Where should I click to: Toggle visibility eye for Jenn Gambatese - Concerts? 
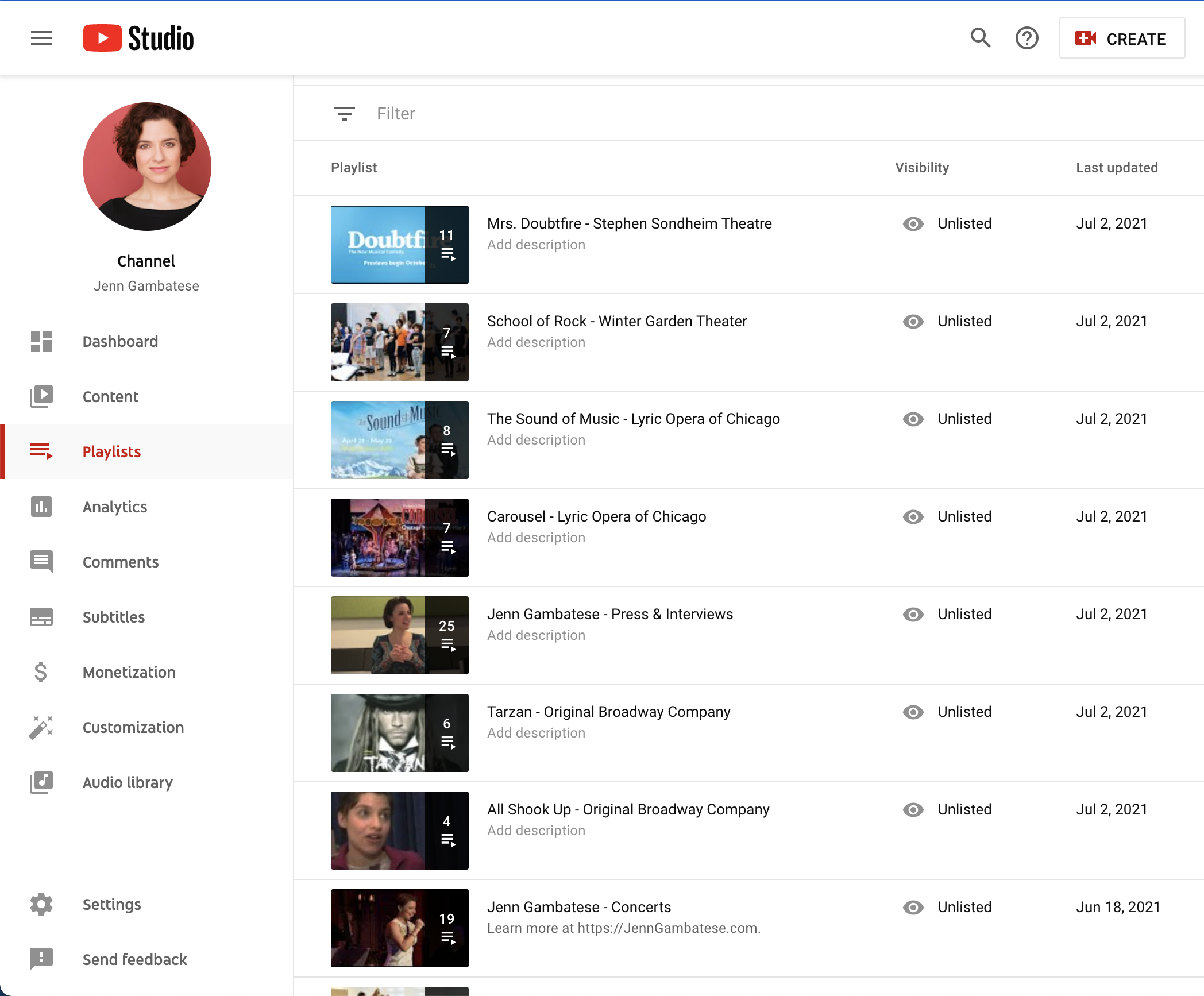pyautogui.click(x=913, y=908)
